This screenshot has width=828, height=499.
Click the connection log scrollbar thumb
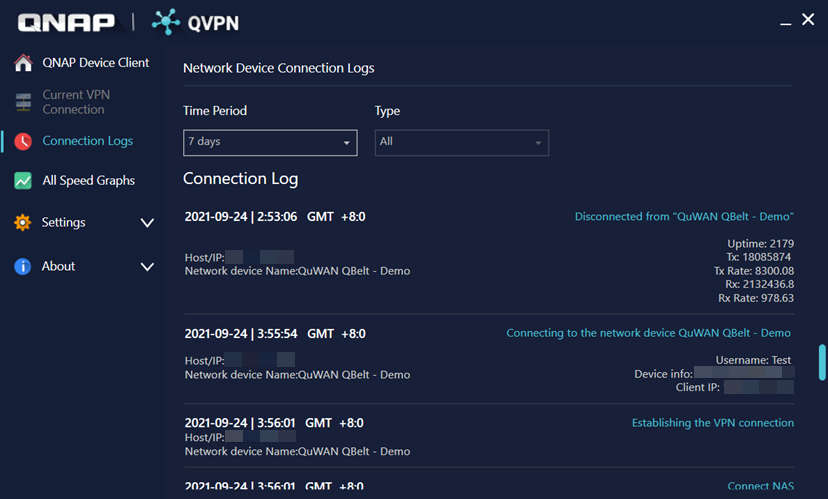tap(822, 362)
